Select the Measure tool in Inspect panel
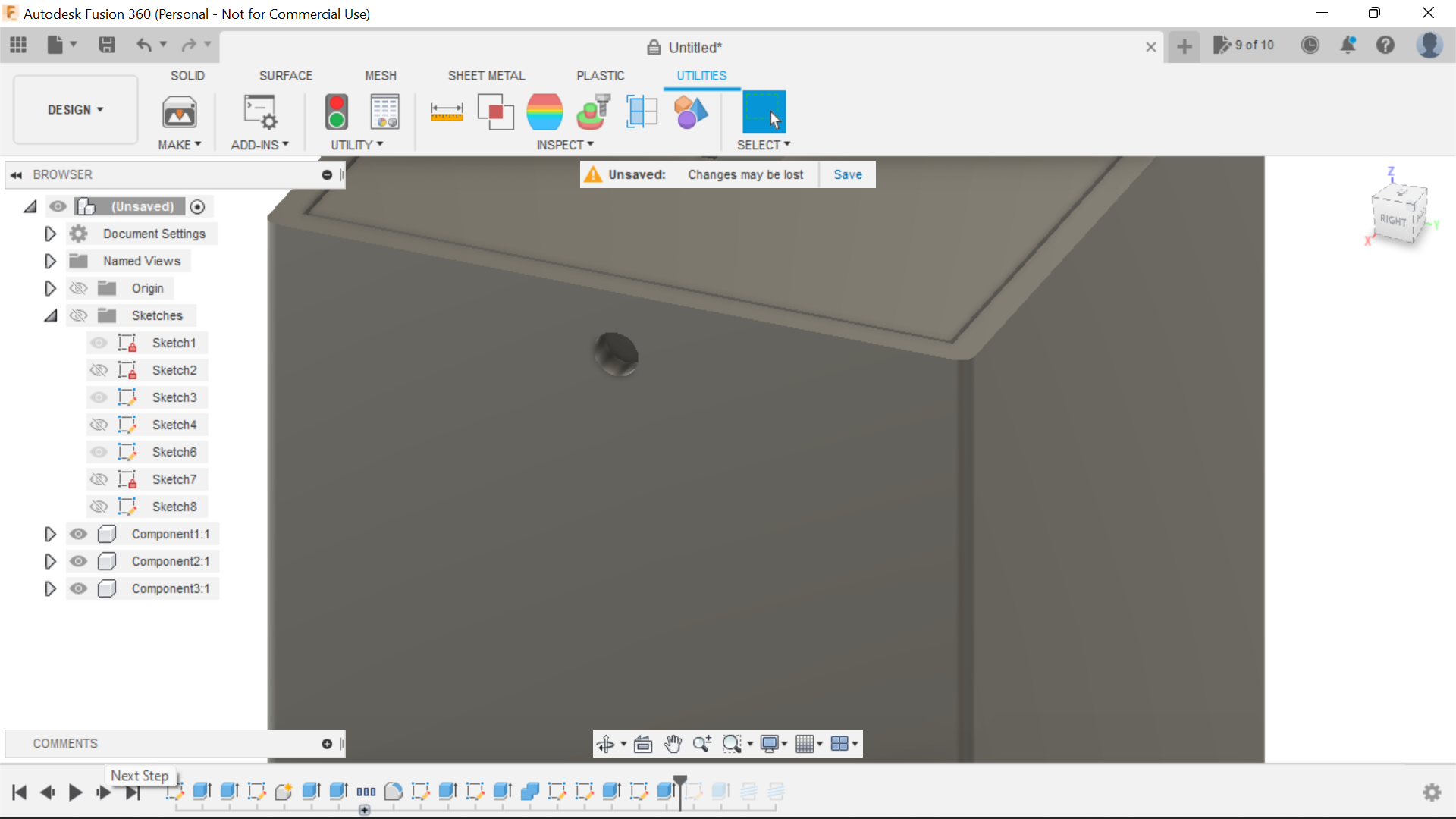This screenshot has height=819, width=1456. 447,111
